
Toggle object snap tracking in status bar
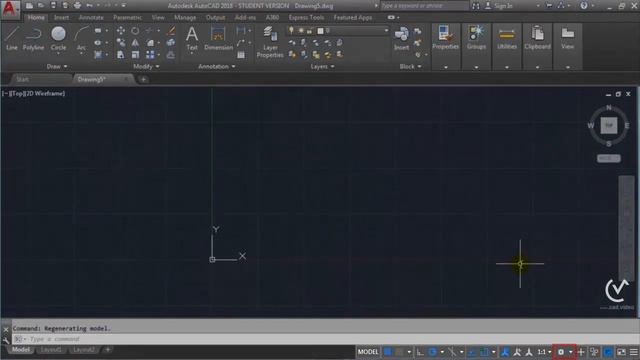472,352
